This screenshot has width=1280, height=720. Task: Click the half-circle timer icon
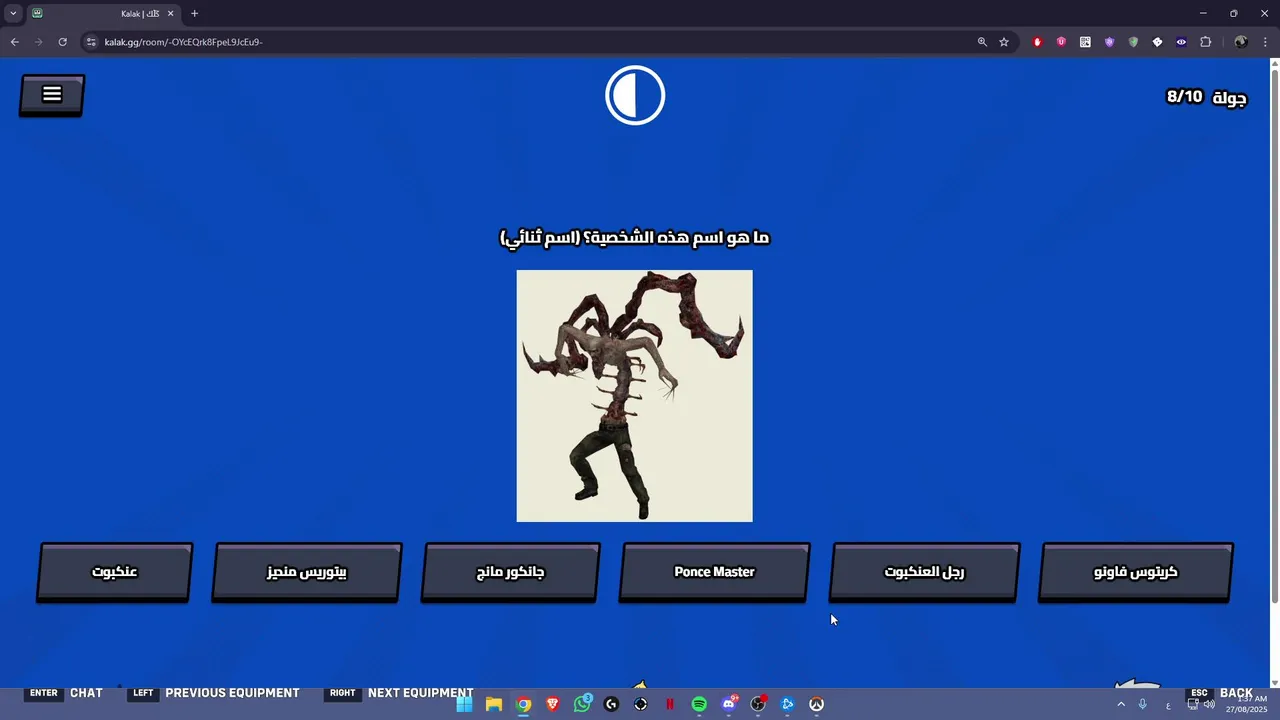click(x=635, y=95)
